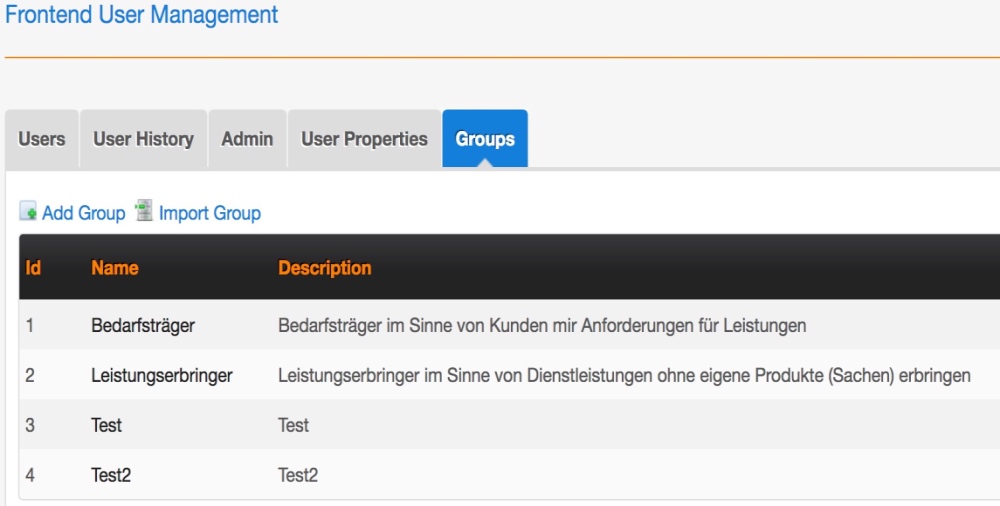Sort by the Name column header

(114, 268)
